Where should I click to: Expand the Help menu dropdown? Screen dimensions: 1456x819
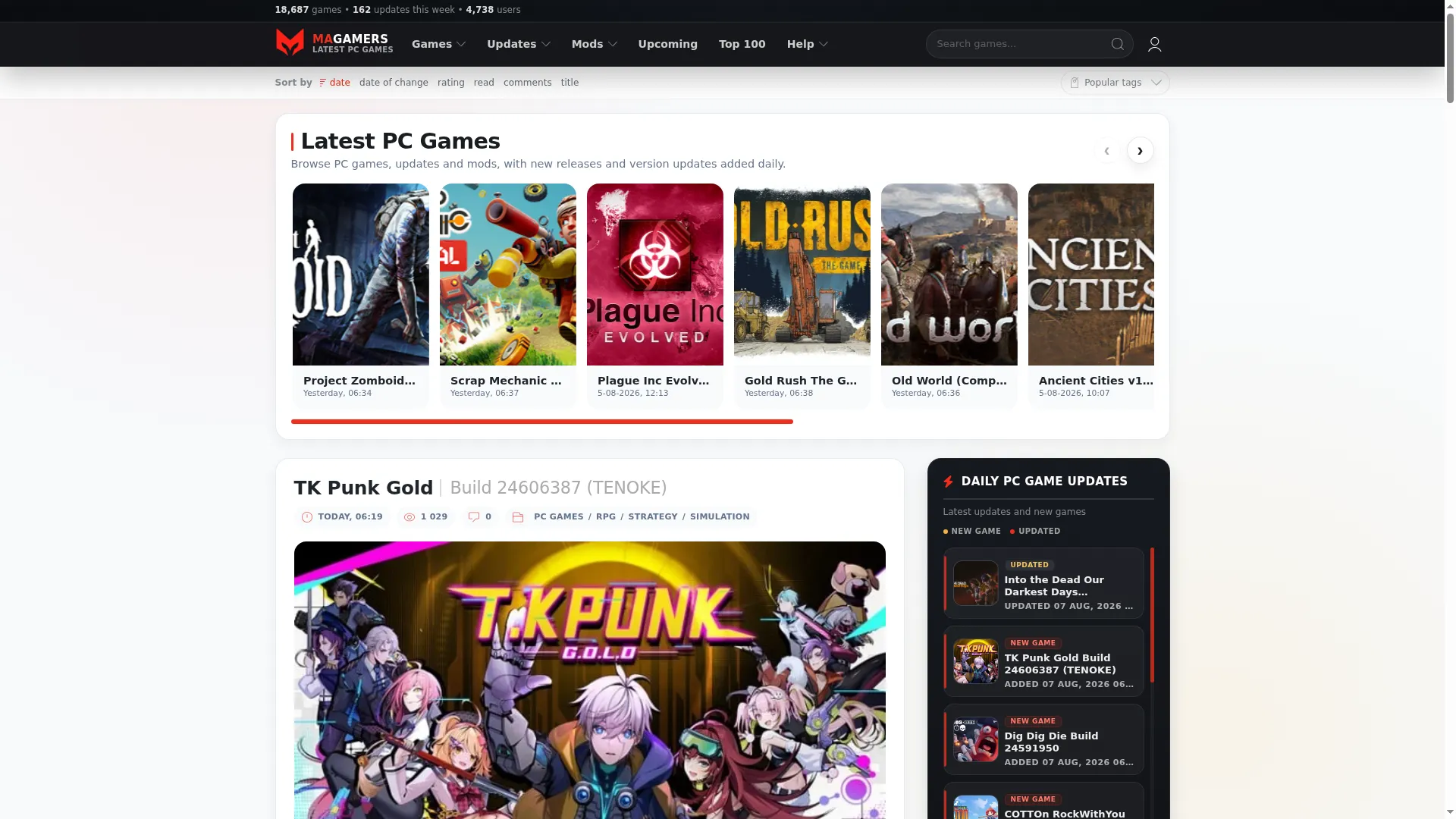[808, 44]
